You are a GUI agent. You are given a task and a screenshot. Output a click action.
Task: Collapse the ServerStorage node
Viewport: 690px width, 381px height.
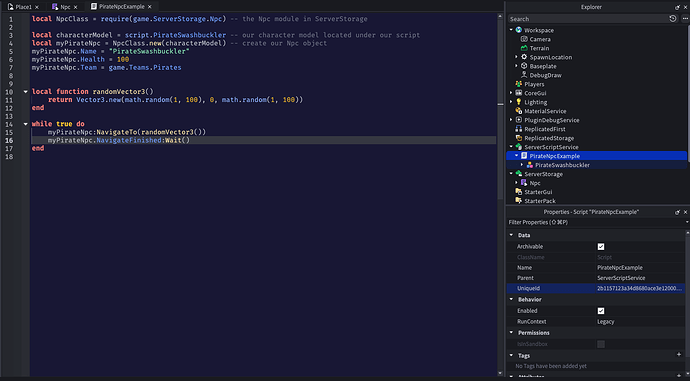pos(511,174)
